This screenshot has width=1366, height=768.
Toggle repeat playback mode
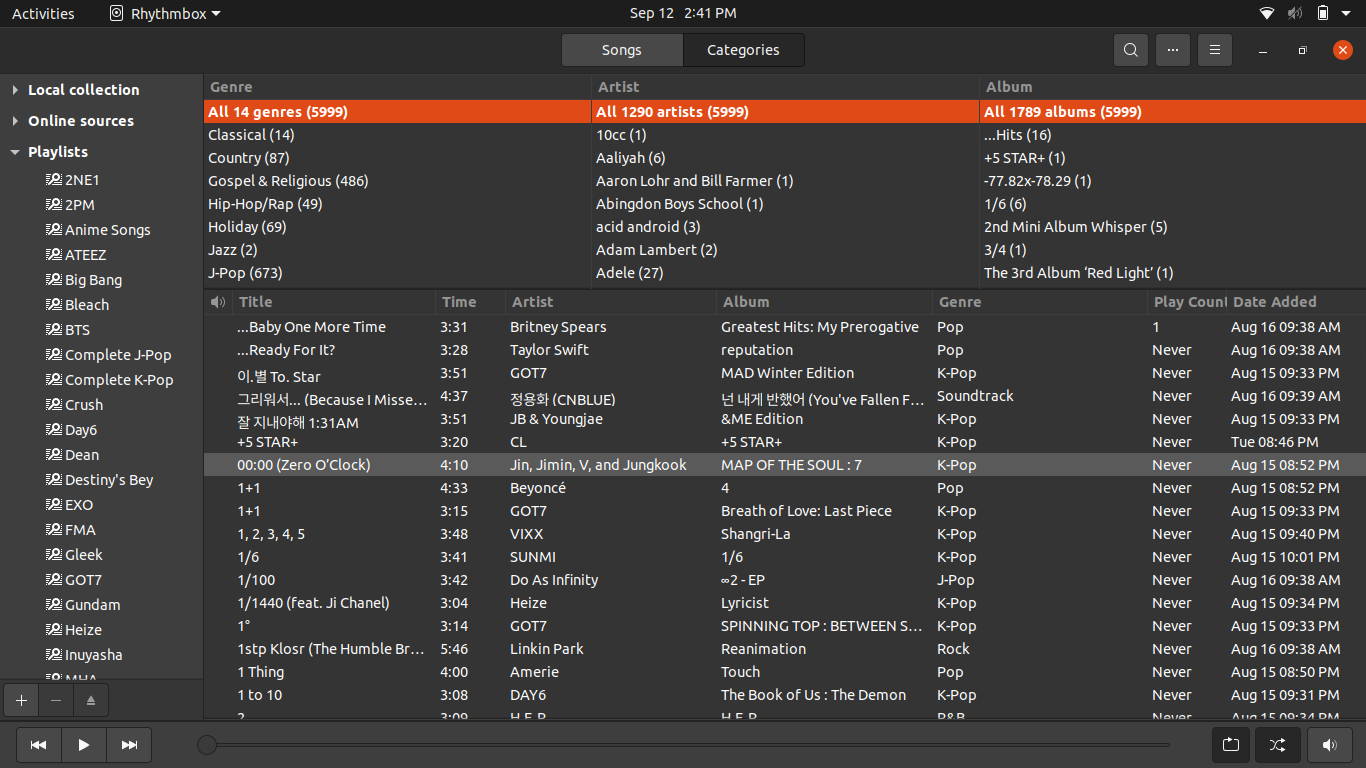coord(1230,745)
